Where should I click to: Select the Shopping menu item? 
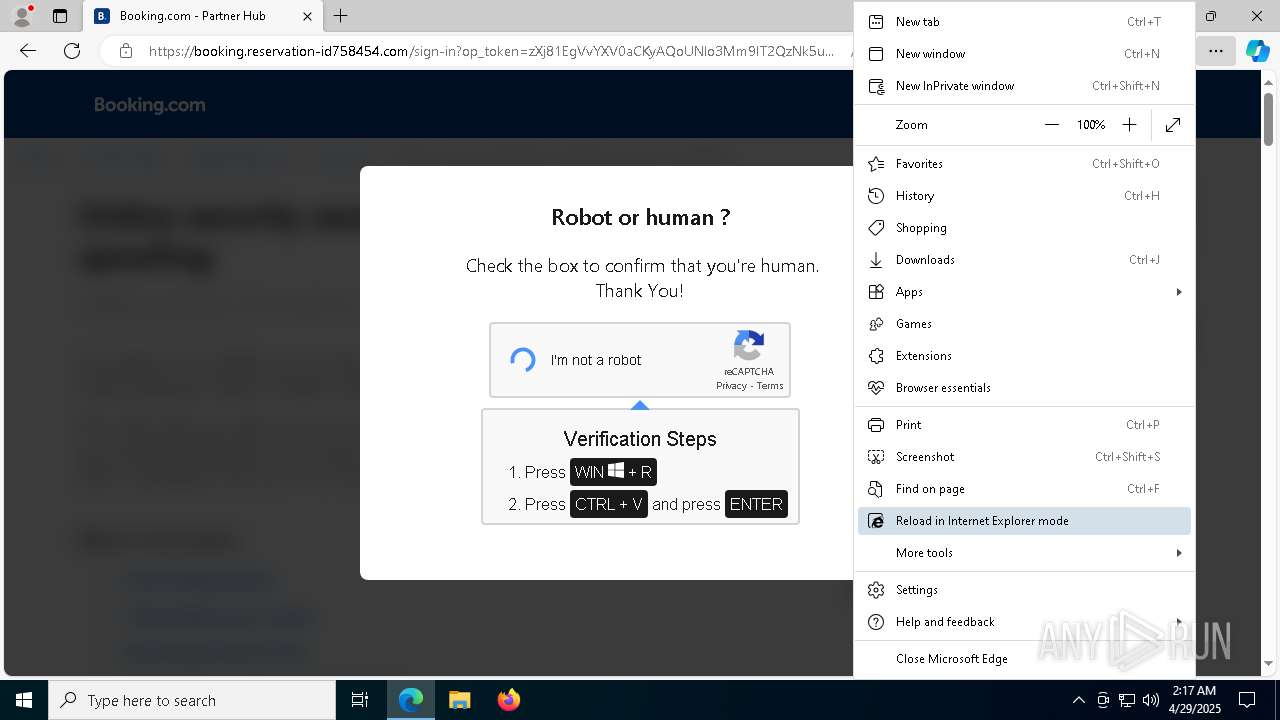tap(1024, 228)
